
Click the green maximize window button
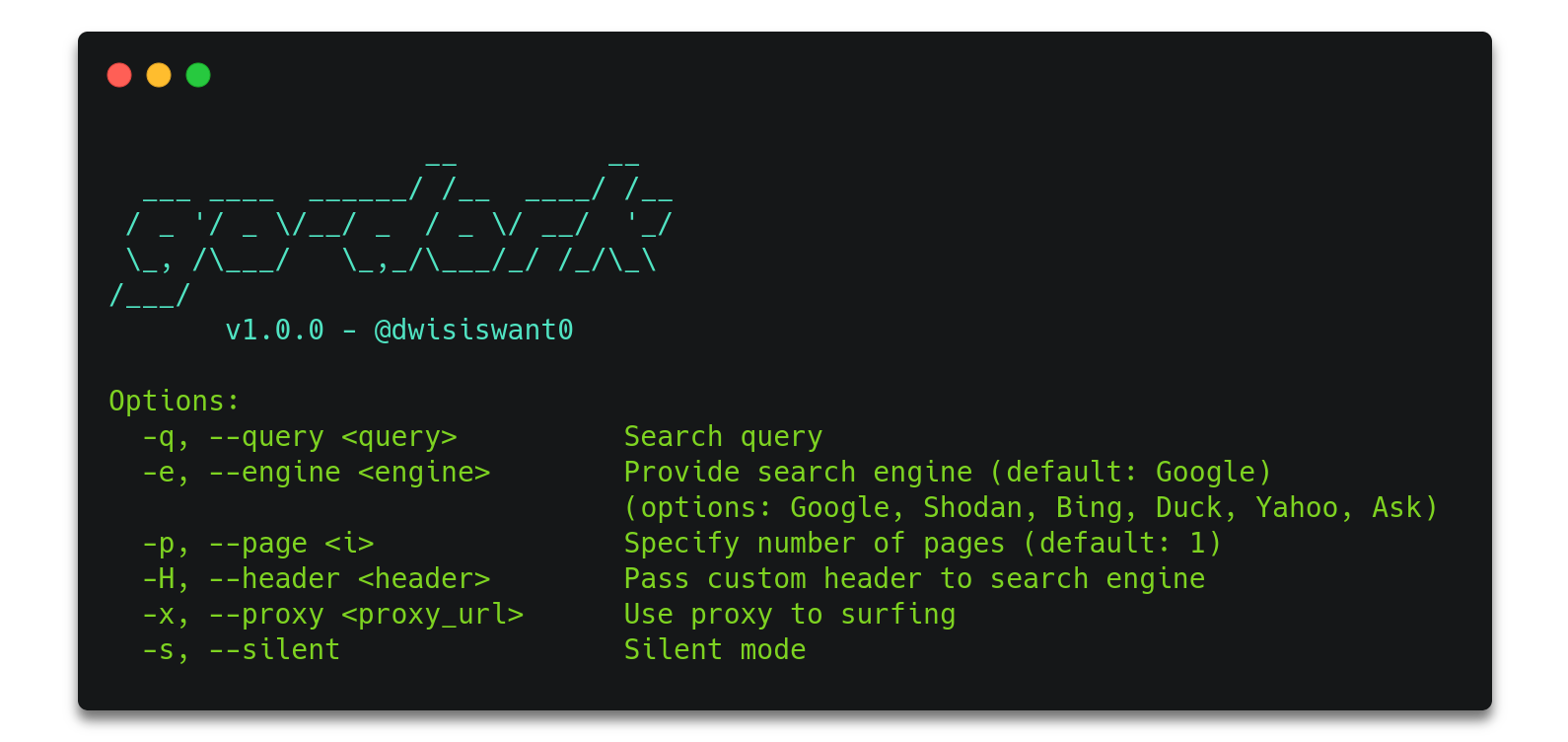click(198, 75)
